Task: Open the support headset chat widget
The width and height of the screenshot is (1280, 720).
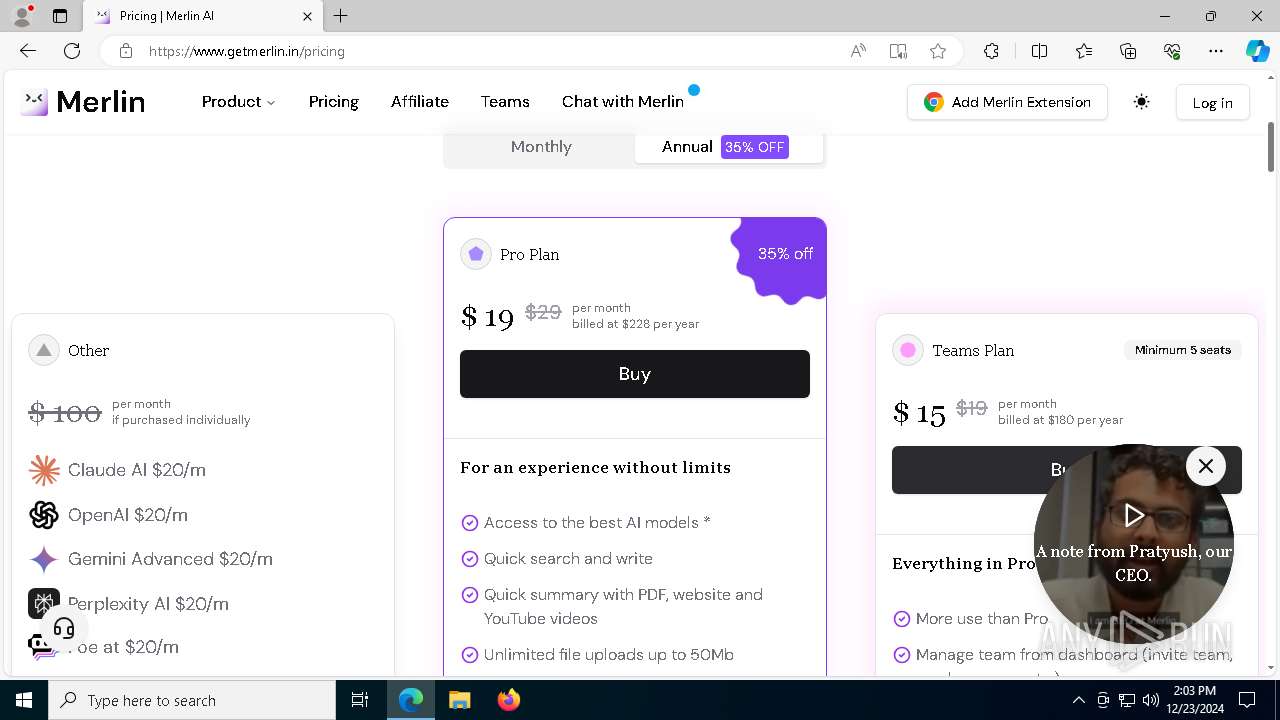Action: click(x=64, y=629)
